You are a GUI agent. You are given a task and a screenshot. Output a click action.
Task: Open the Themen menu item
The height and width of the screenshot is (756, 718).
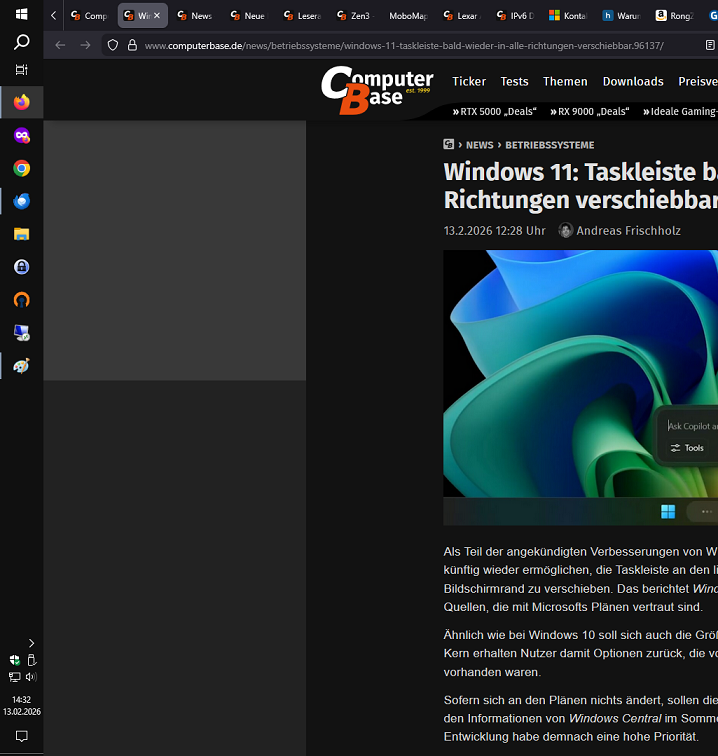[565, 81]
